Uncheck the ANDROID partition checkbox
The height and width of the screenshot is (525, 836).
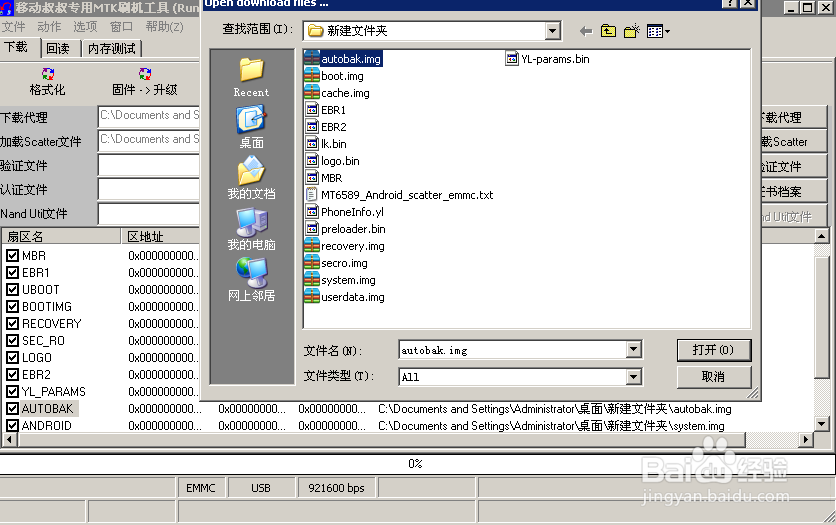coord(12,426)
